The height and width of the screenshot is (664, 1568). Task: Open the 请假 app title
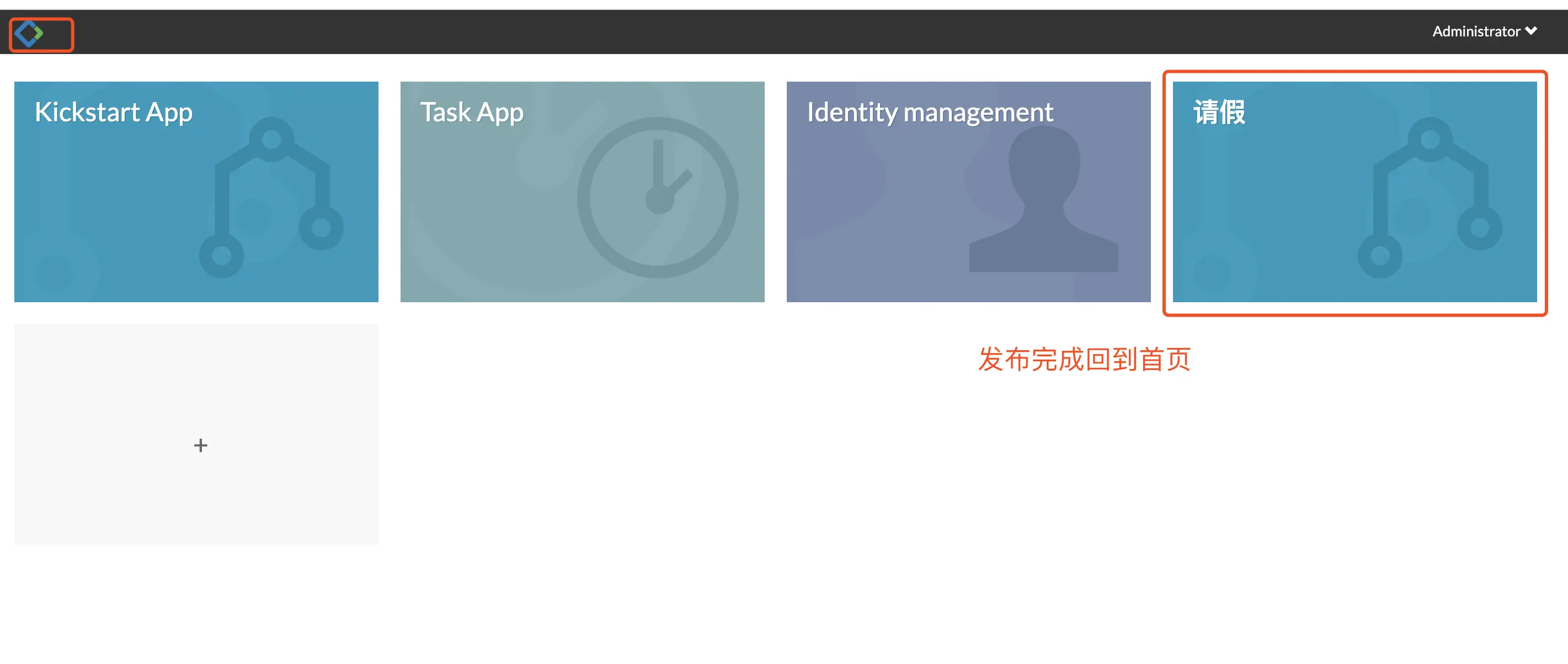coord(1219,113)
